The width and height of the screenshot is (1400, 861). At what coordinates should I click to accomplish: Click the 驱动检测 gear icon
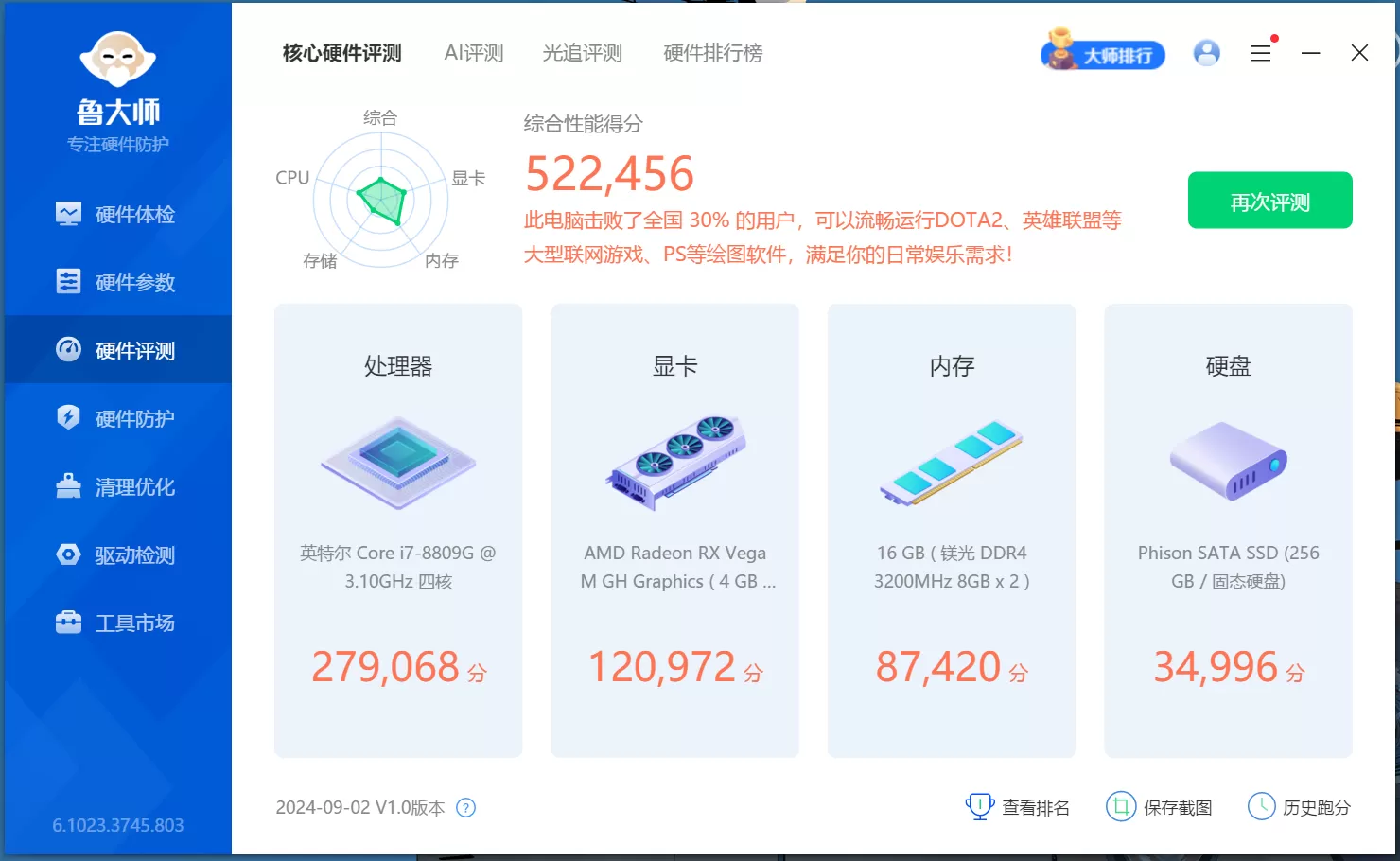68,554
